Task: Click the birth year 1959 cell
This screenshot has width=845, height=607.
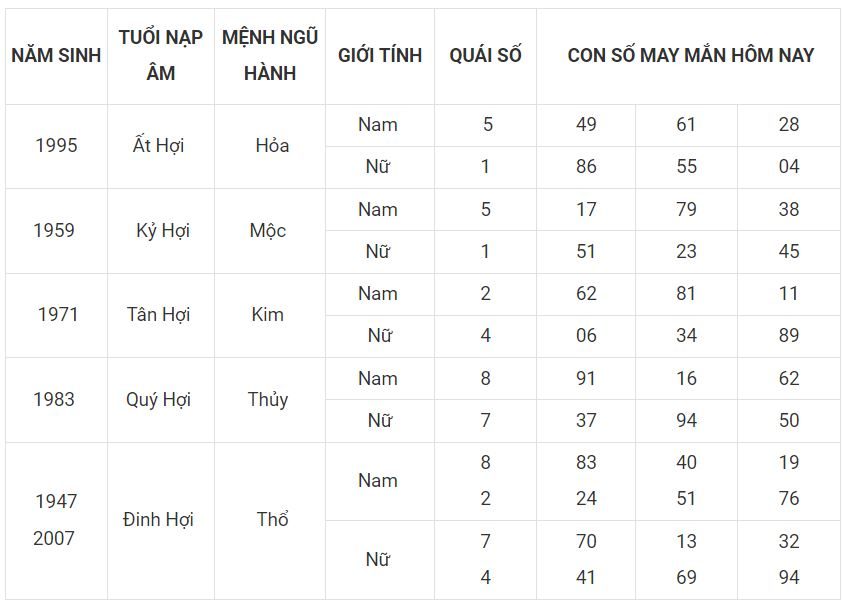Action: point(54,230)
